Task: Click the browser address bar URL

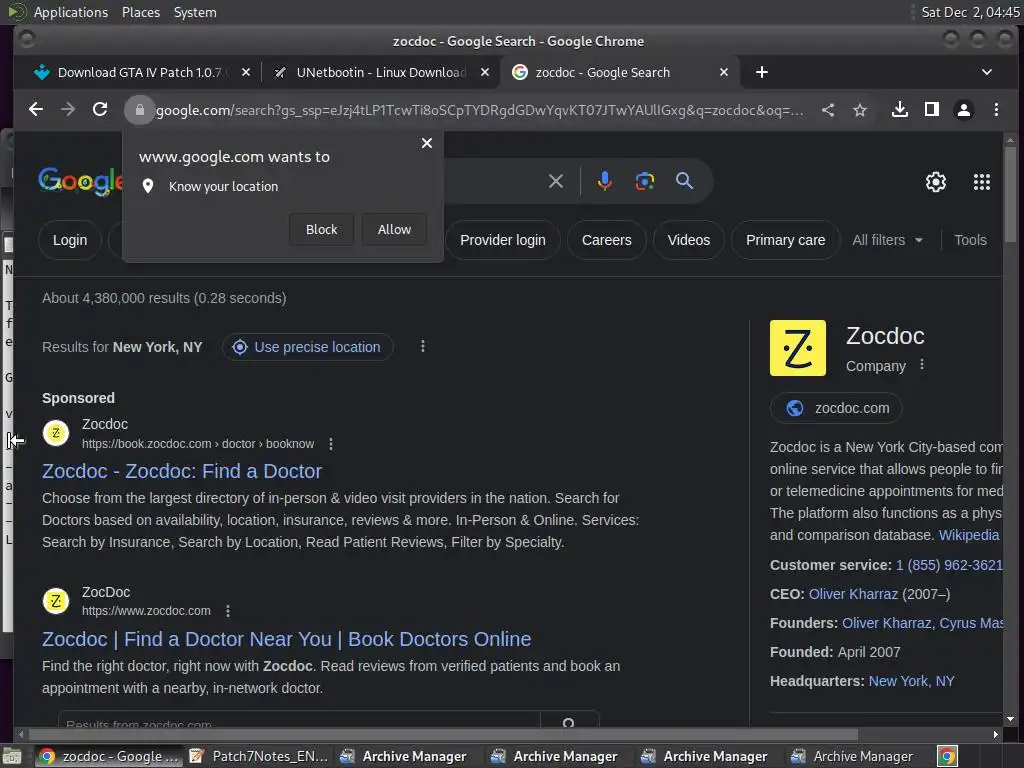Action: (x=480, y=110)
